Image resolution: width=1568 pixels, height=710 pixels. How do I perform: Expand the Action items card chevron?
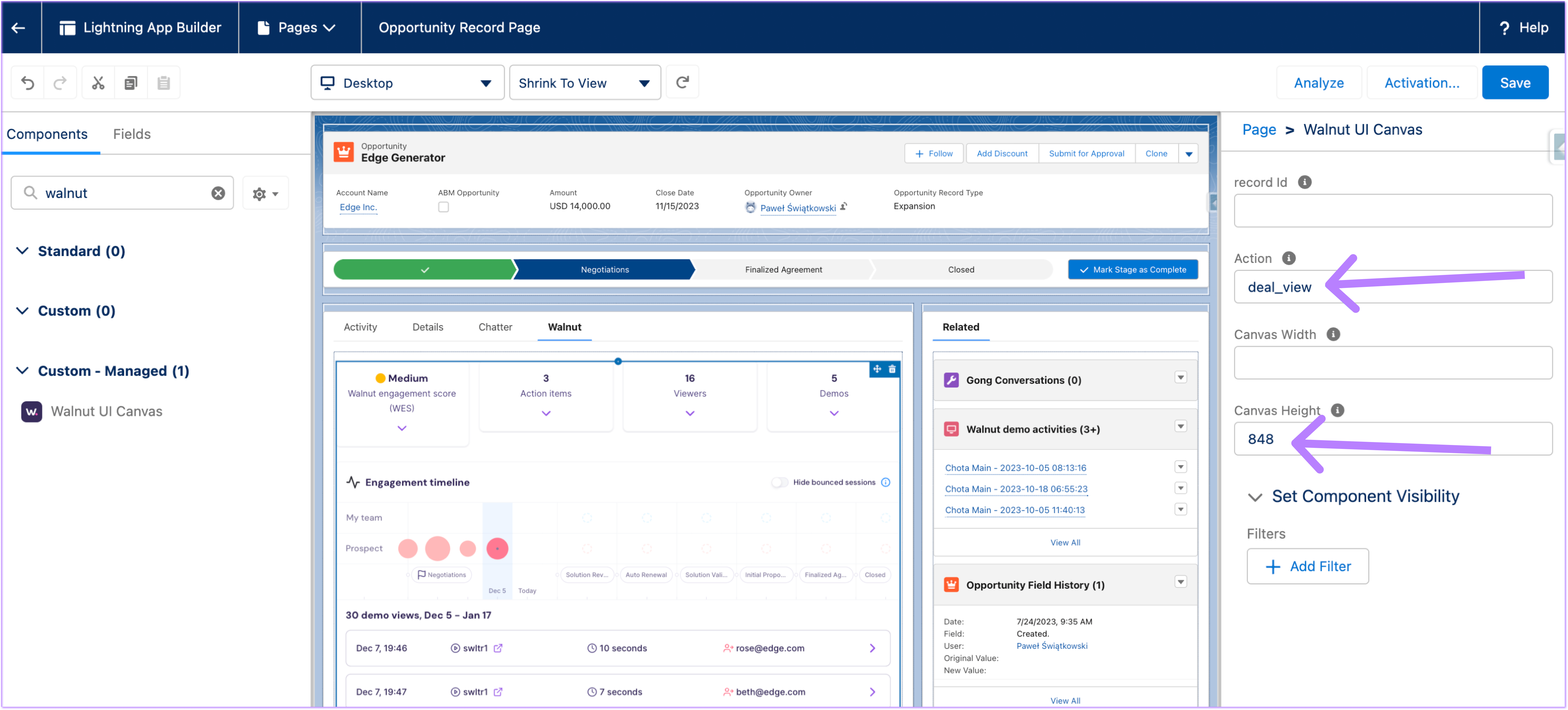pyautogui.click(x=546, y=414)
